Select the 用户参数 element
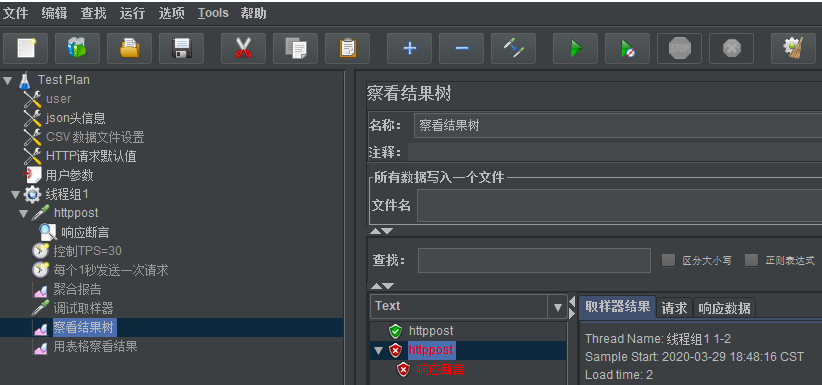The height and width of the screenshot is (385, 822). coord(70,175)
